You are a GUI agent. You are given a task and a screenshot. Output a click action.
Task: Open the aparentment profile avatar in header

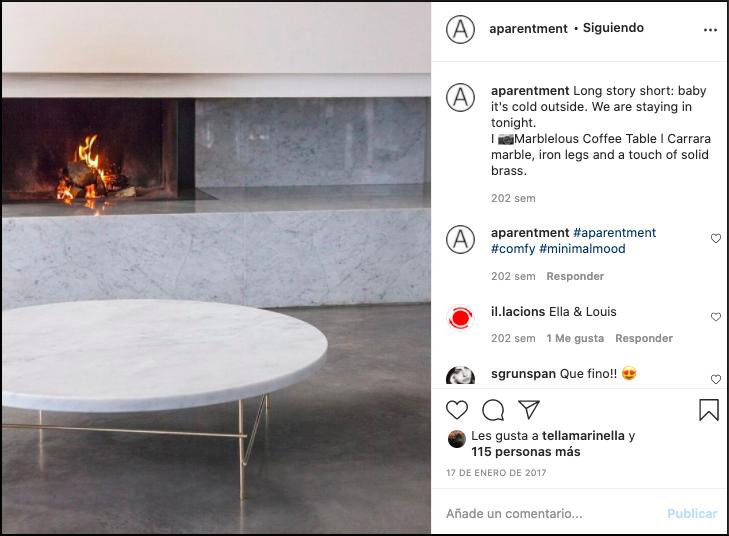[460, 29]
